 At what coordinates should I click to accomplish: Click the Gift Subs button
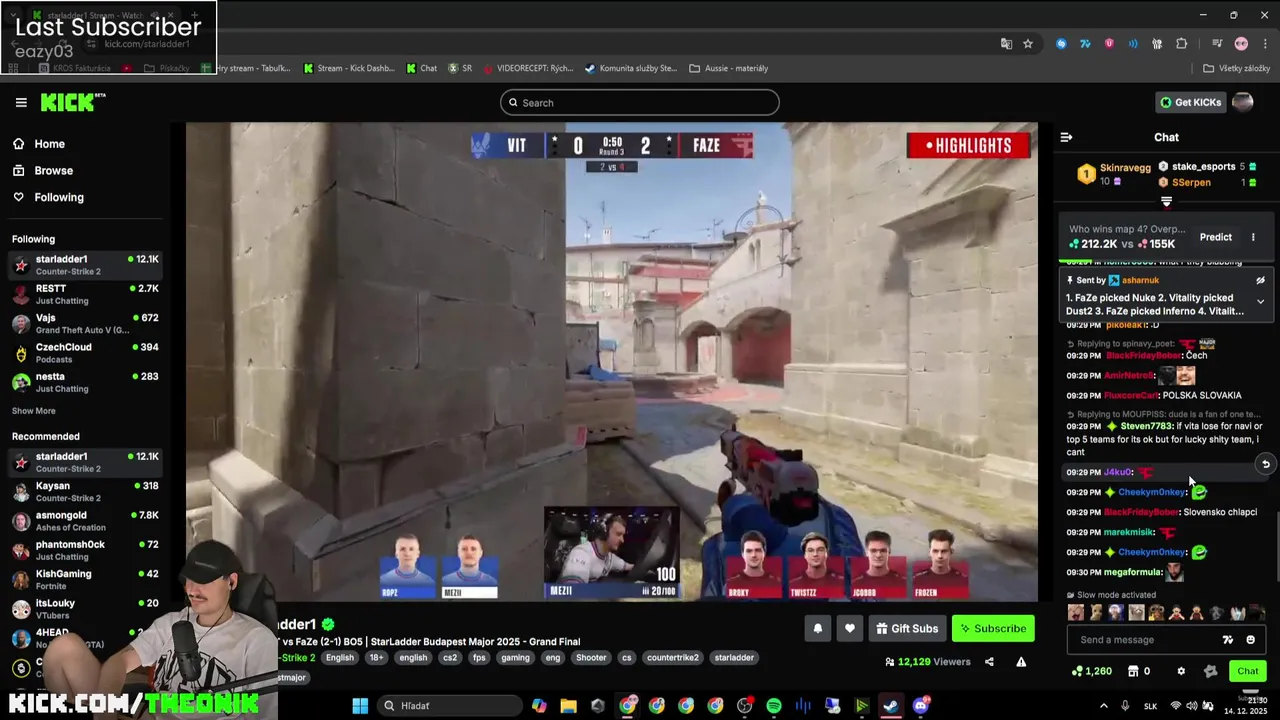[x=907, y=628]
